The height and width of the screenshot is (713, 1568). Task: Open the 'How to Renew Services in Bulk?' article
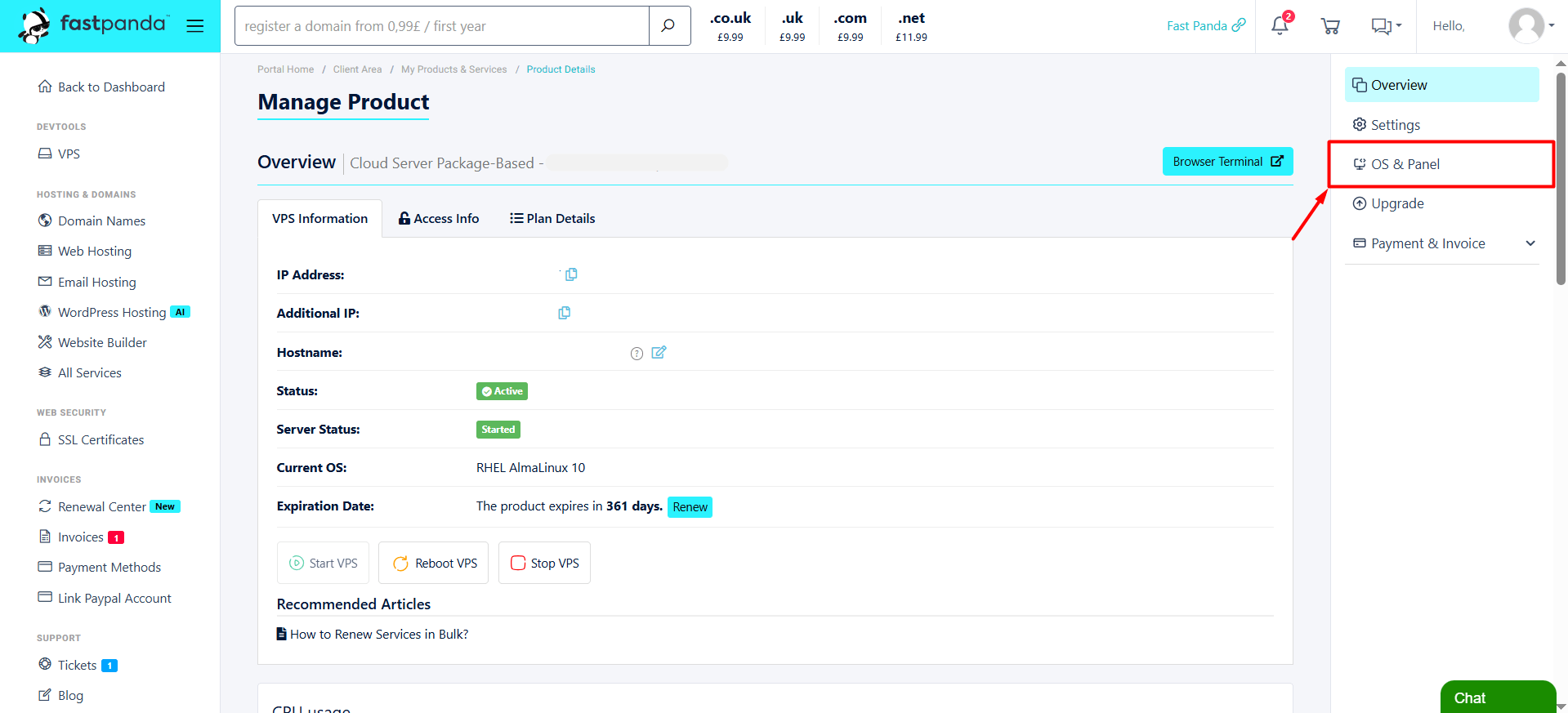pyautogui.click(x=373, y=635)
